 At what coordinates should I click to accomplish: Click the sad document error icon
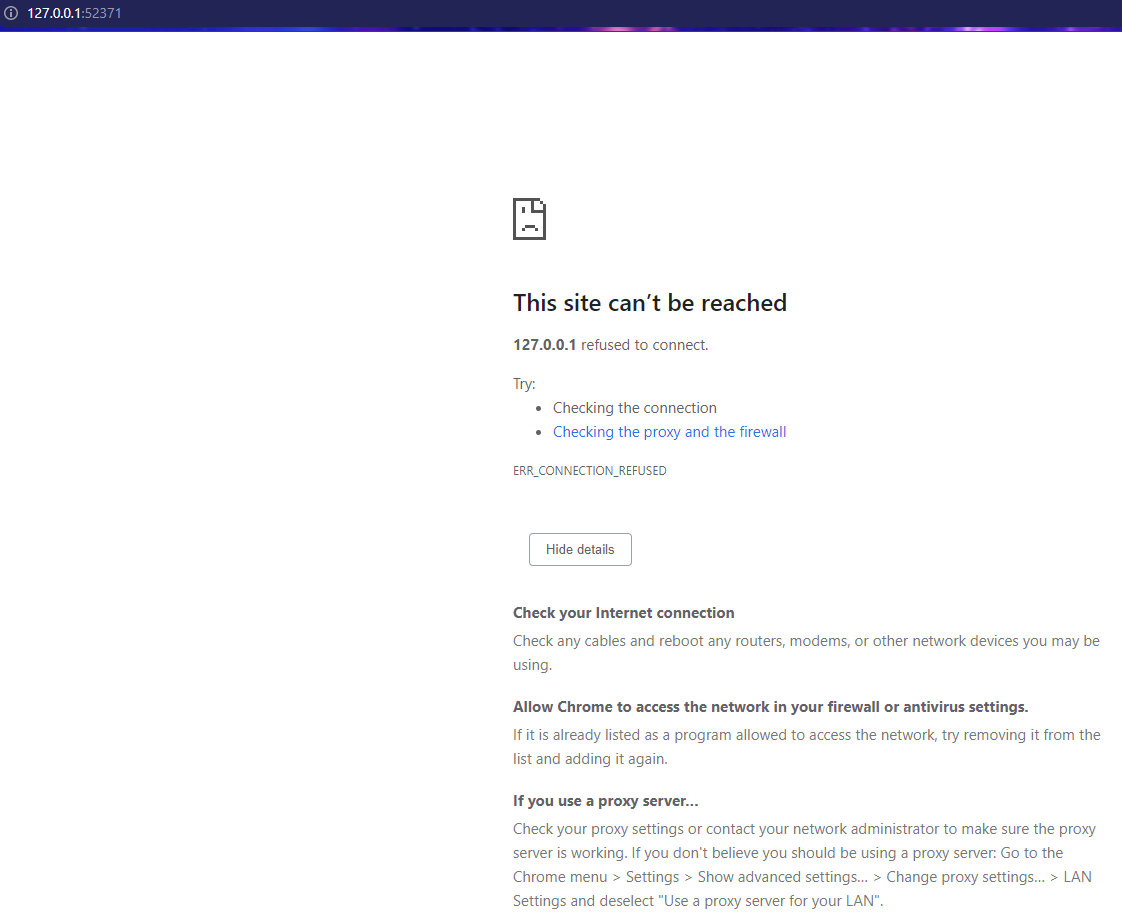tap(529, 218)
